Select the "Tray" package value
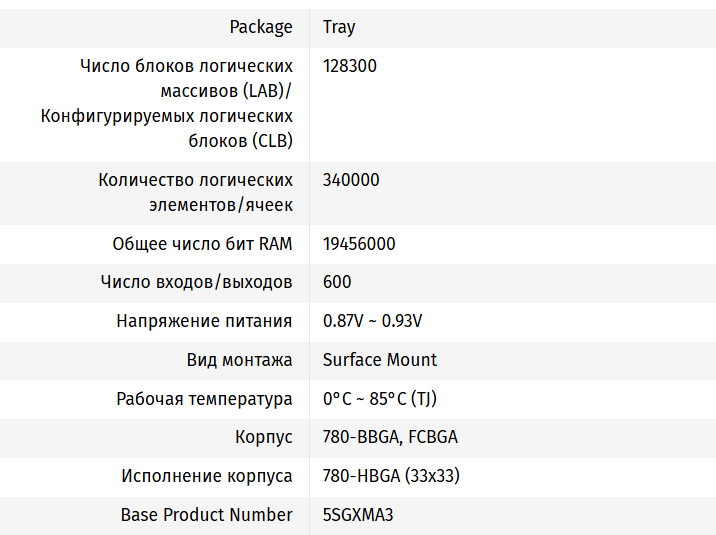This screenshot has height=535, width=716. [339, 27]
